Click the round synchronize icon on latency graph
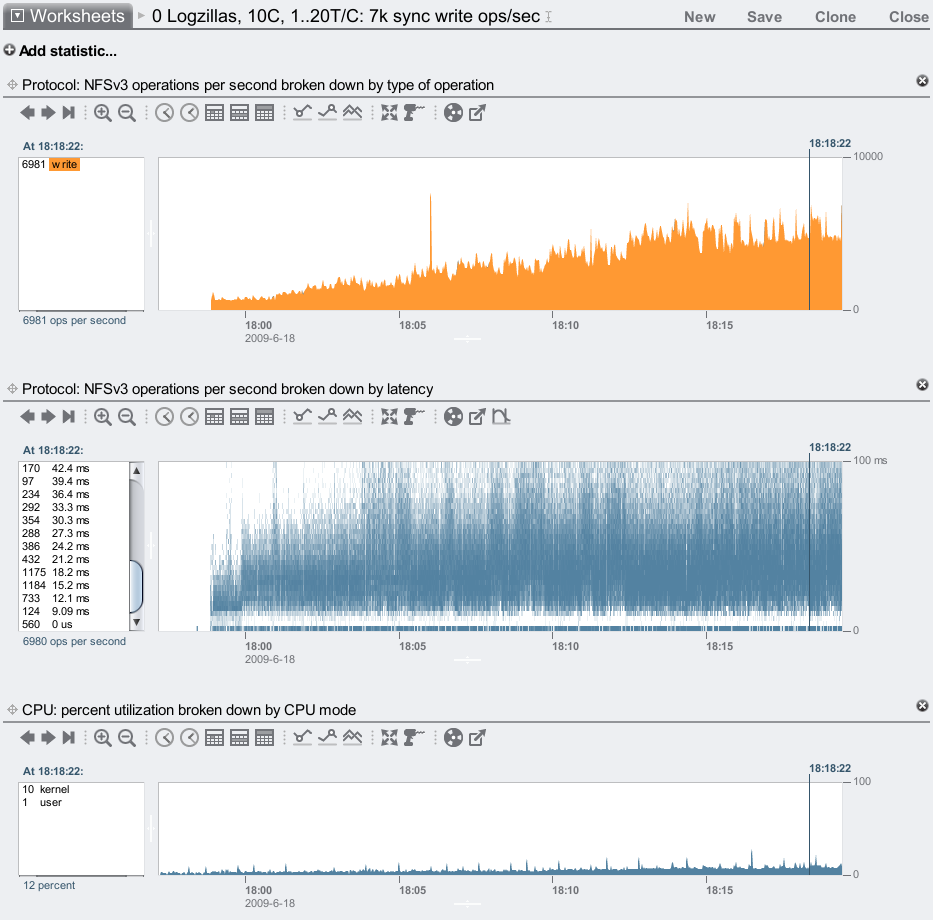This screenshot has height=920, width=933. pyautogui.click(x=453, y=417)
